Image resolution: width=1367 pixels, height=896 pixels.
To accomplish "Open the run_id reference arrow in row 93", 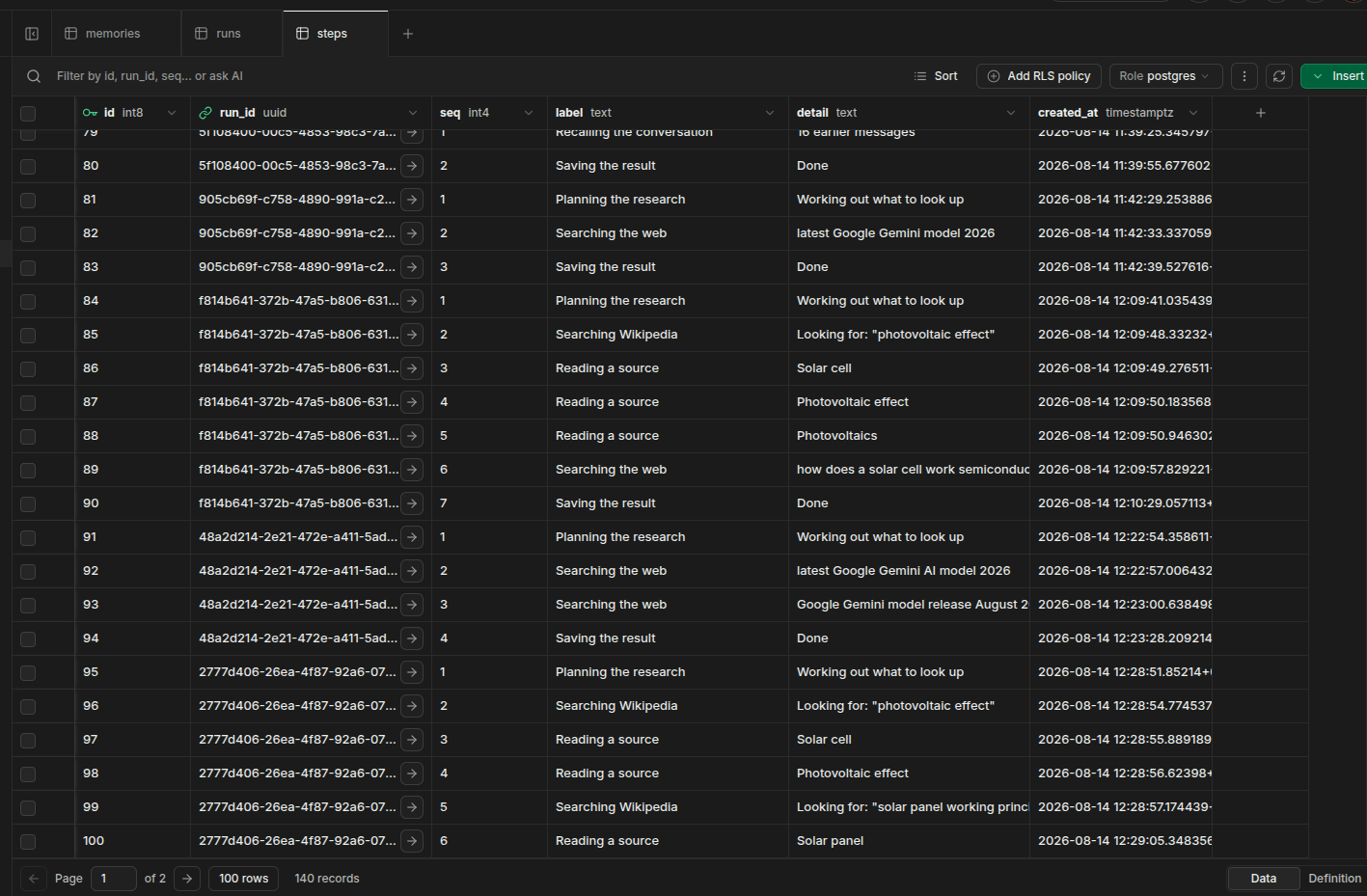I will tap(412, 605).
